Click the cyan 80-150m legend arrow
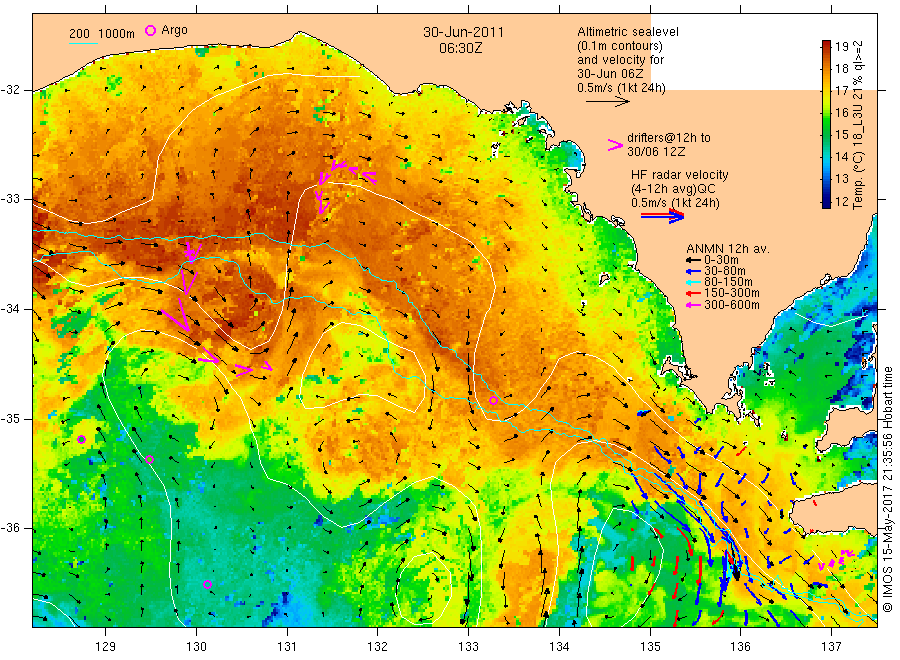 (693, 282)
